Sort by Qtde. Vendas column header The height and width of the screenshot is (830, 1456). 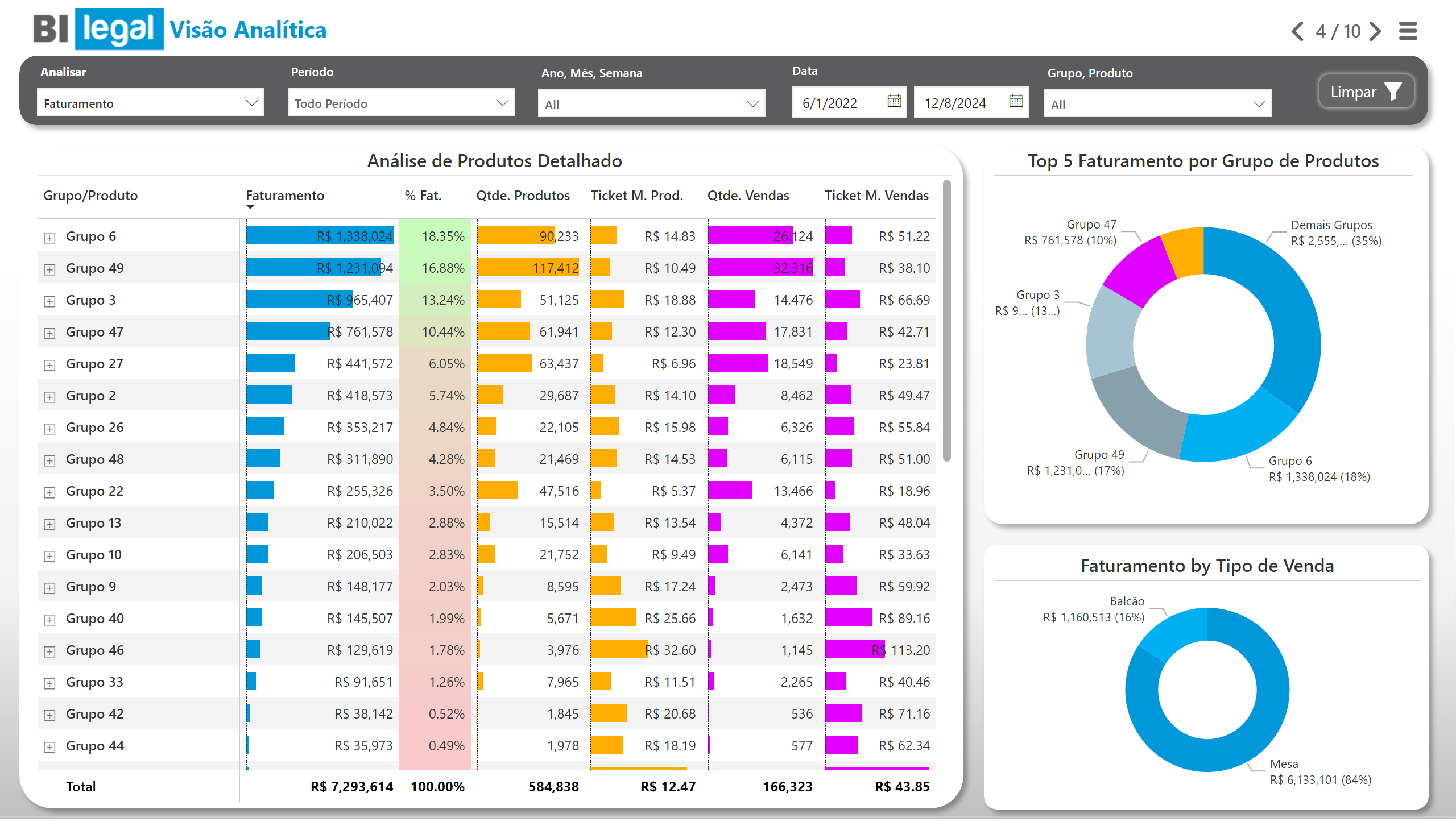pos(748,196)
